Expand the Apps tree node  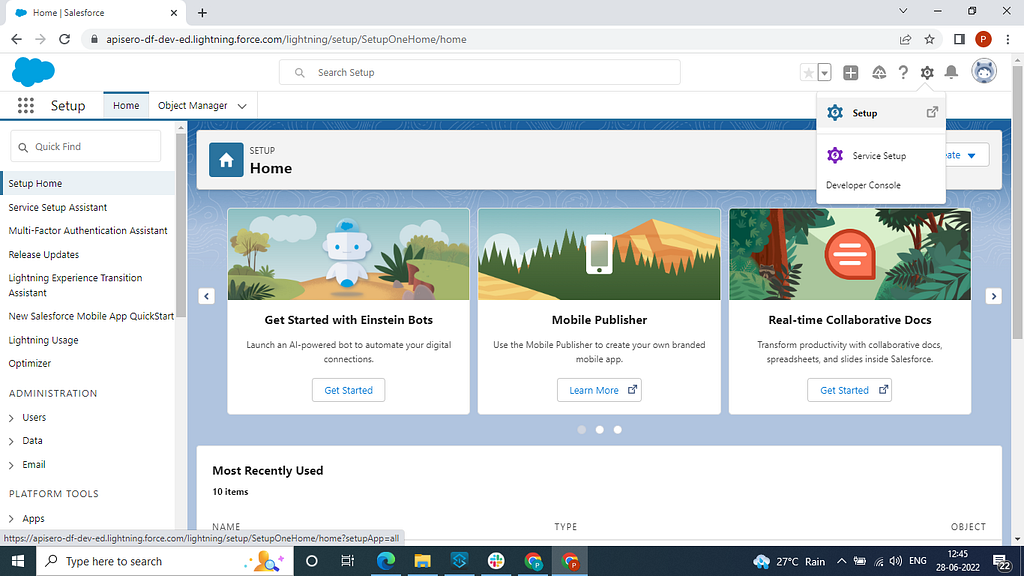click(x=11, y=519)
